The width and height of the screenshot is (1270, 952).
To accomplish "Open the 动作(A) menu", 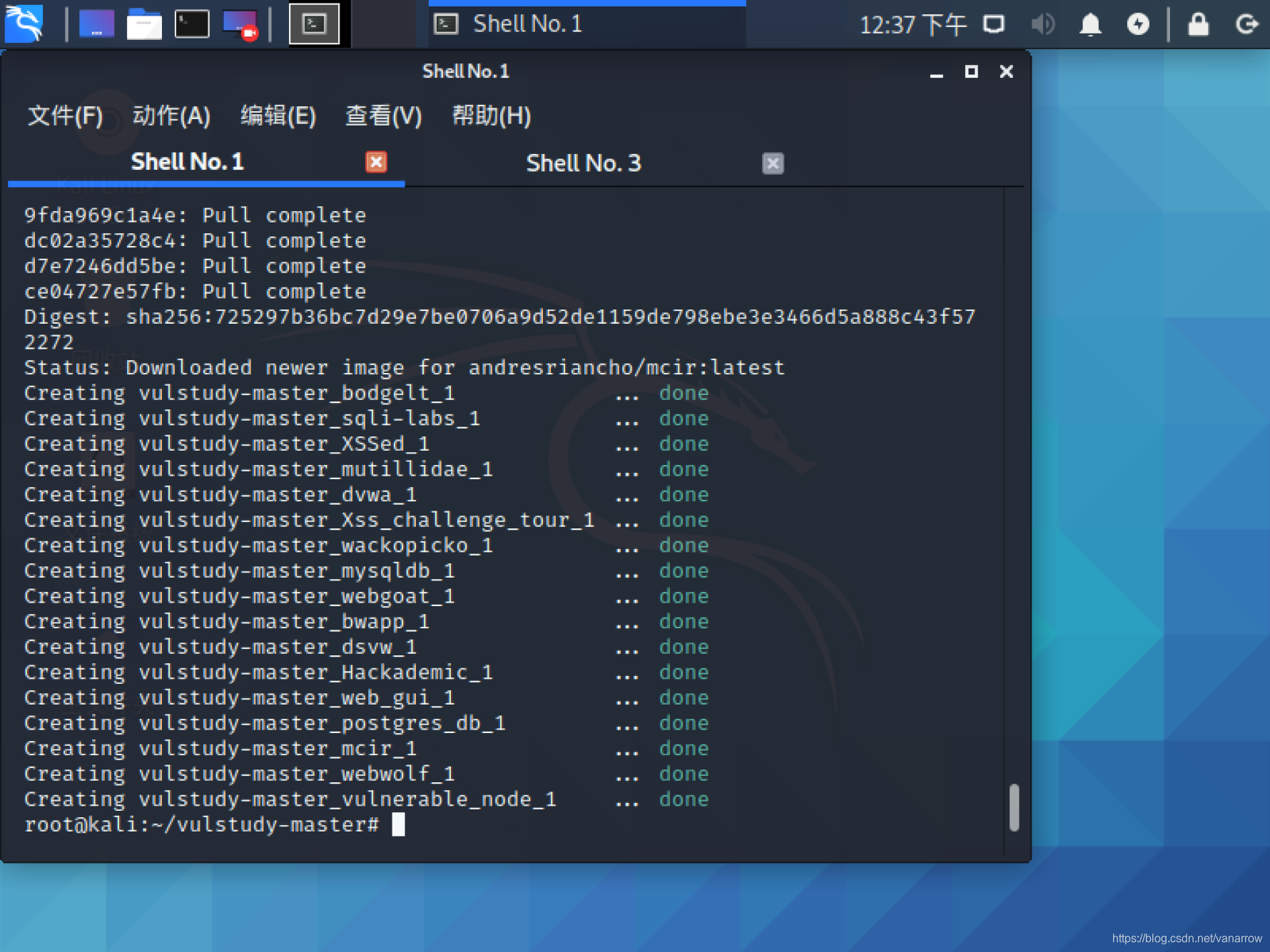I will pyautogui.click(x=171, y=116).
